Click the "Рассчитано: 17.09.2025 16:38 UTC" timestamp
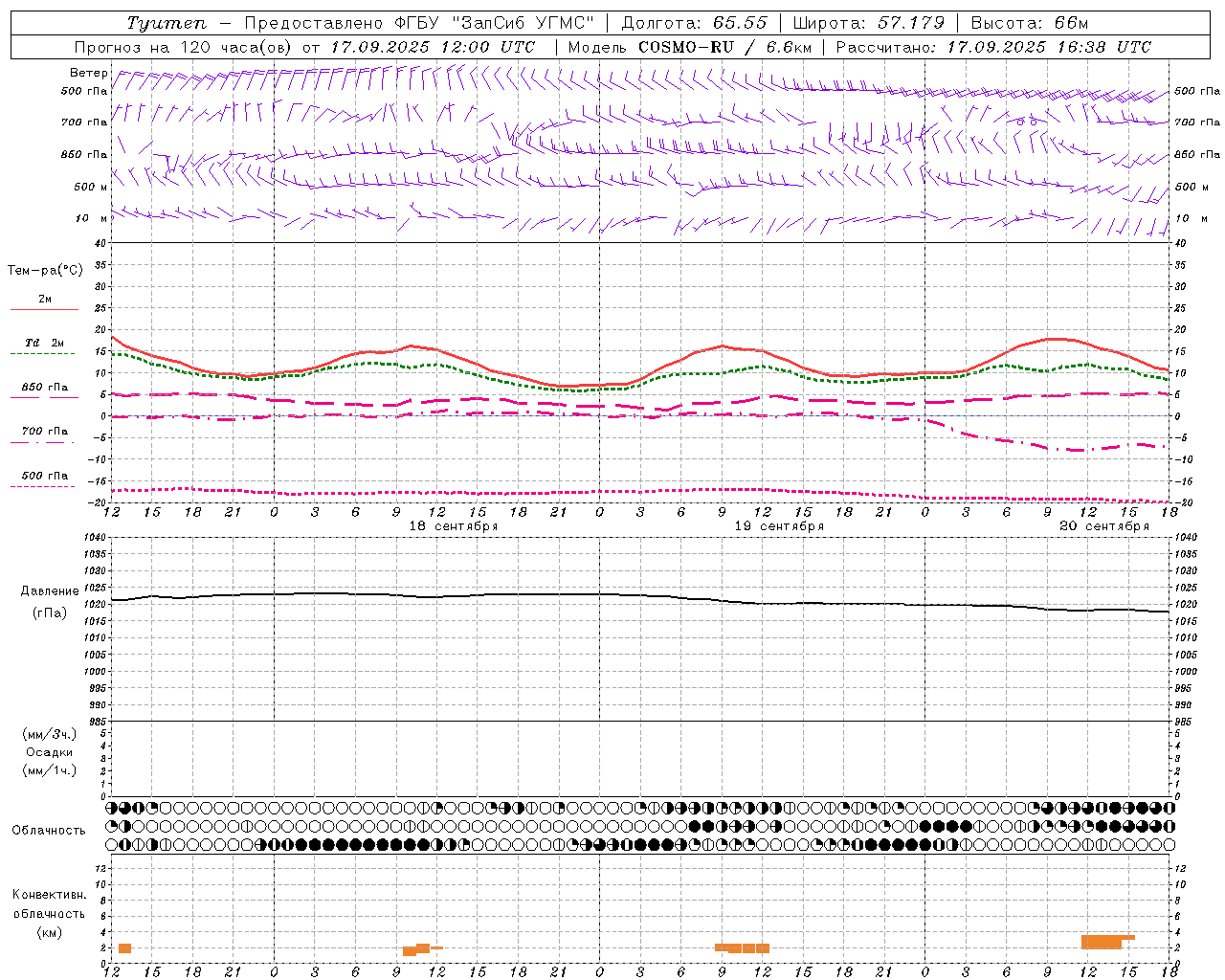Viewport: 1225px width, 980px height. click(x=993, y=47)
